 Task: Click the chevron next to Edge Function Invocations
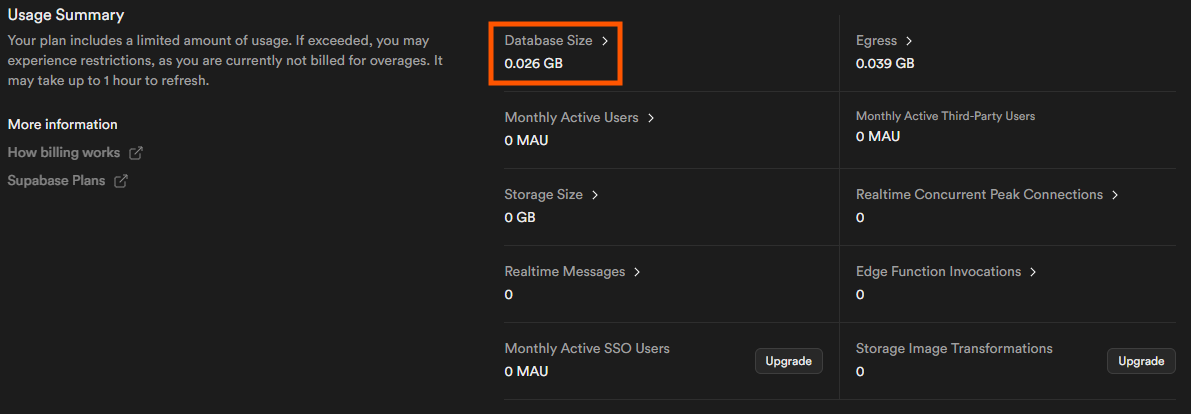tap(1033, 271)
